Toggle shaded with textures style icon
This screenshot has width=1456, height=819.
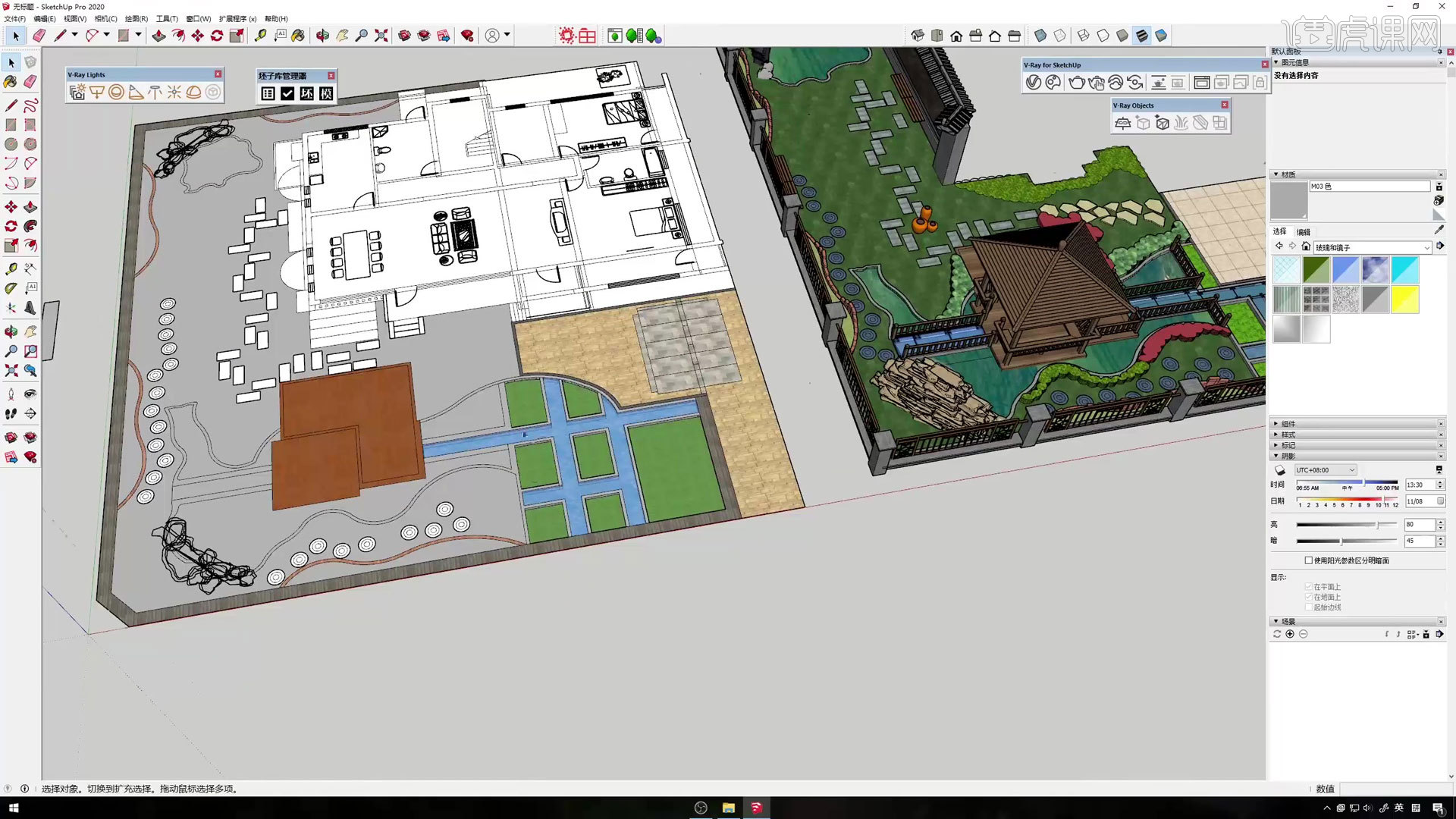tap(1142, 36)
